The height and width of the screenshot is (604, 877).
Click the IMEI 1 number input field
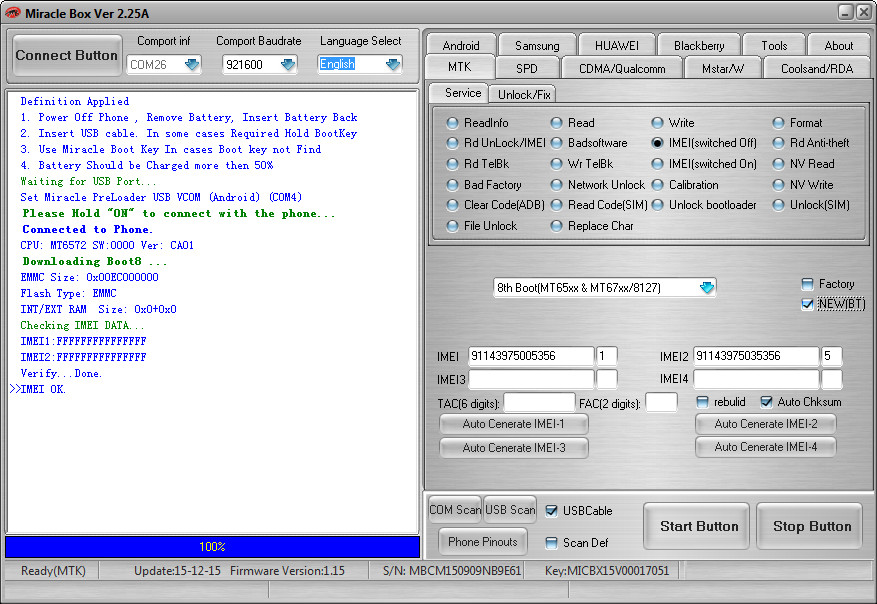tap(531, 356)
